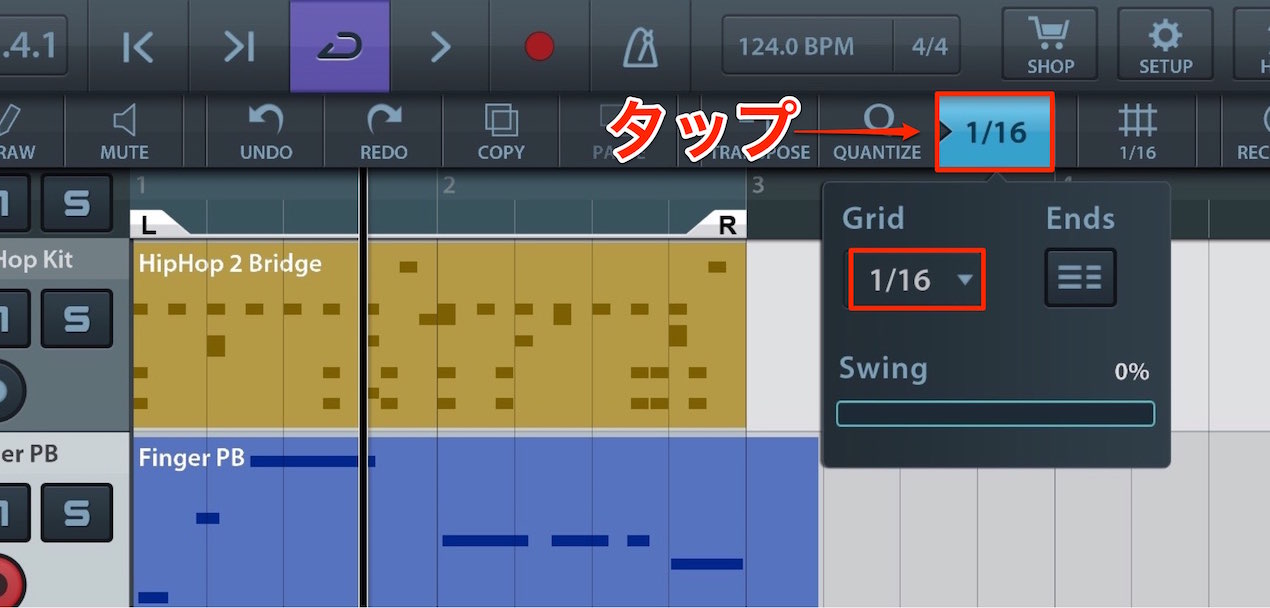Toggle the cycle loop button
Viewport: 1270px width, 608px height.
pyautogui.click(x=339, y=46)
